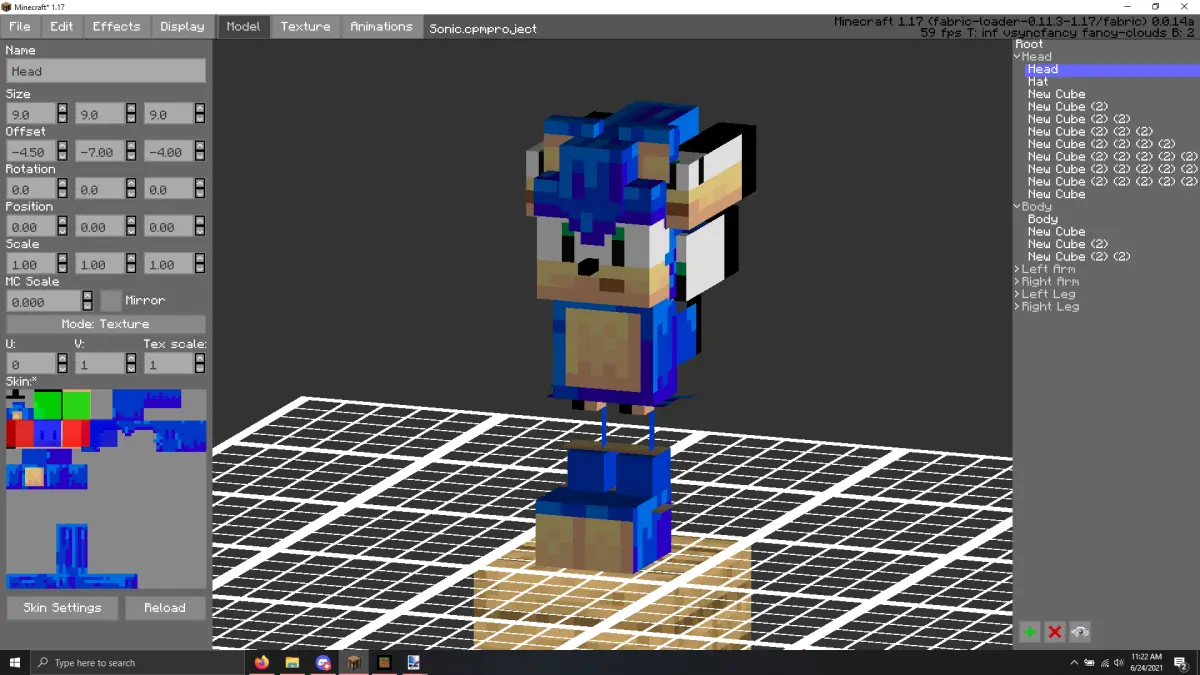Collapse the Head group in tree

click(1018, 57)
